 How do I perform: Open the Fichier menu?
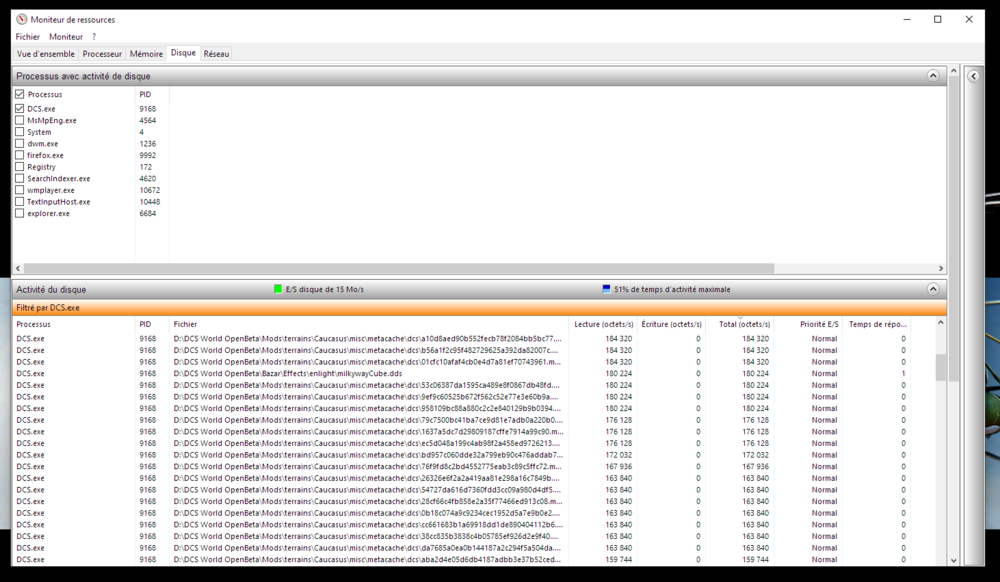pos(27,37)
